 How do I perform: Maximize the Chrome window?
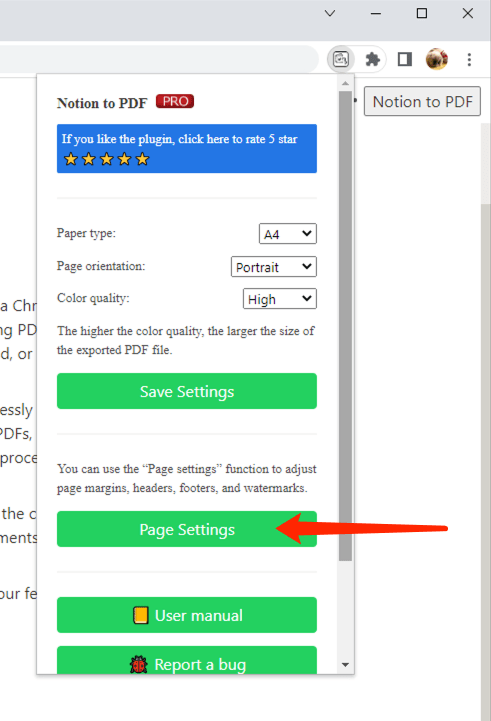click(422, 13)
